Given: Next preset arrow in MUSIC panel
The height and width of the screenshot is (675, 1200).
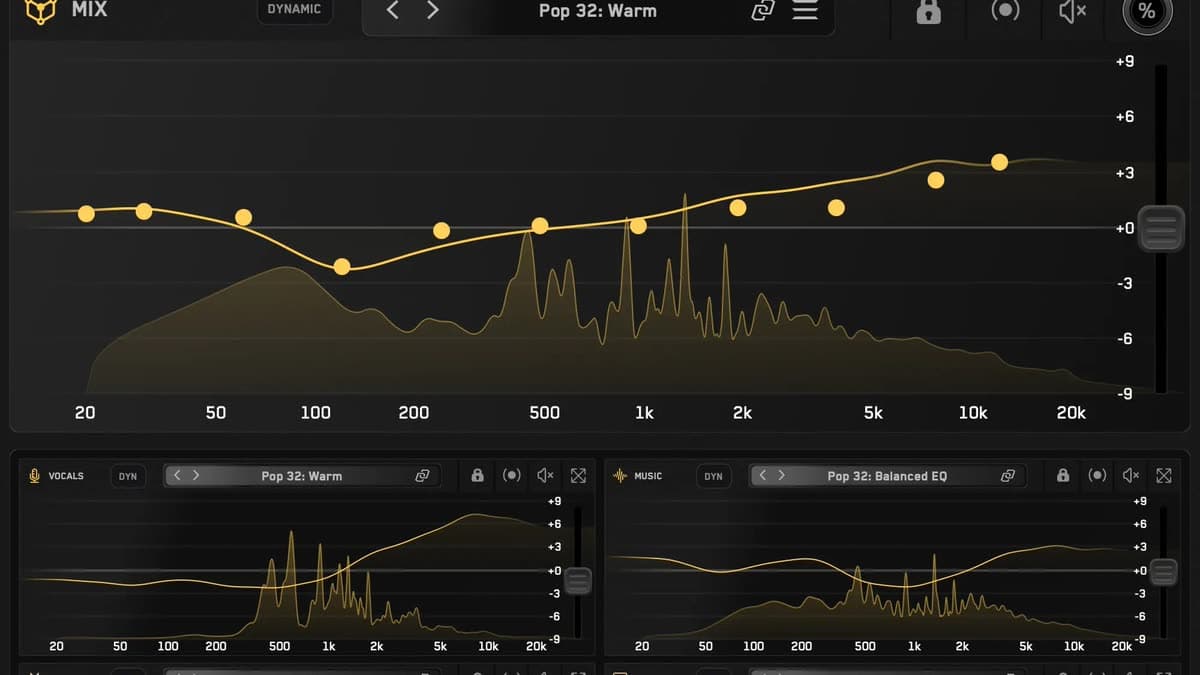Looking at the screenshot, I should (782, 476).
